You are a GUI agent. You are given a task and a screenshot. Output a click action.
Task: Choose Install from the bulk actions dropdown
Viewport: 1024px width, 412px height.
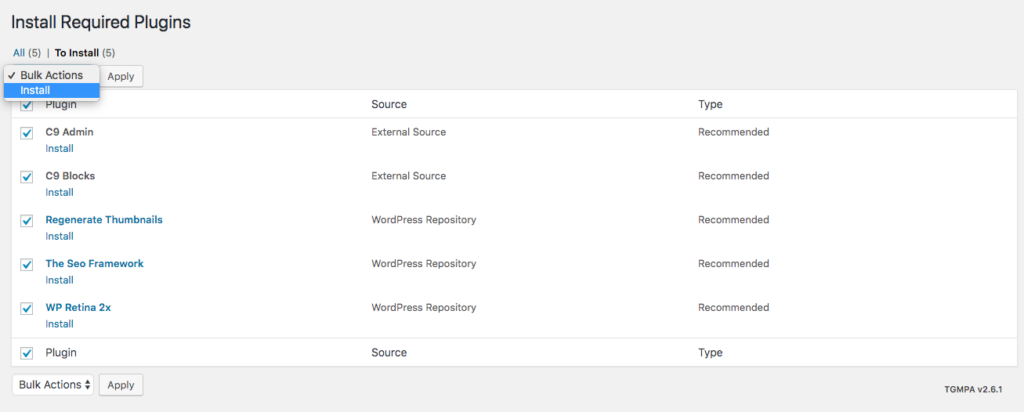52,91
